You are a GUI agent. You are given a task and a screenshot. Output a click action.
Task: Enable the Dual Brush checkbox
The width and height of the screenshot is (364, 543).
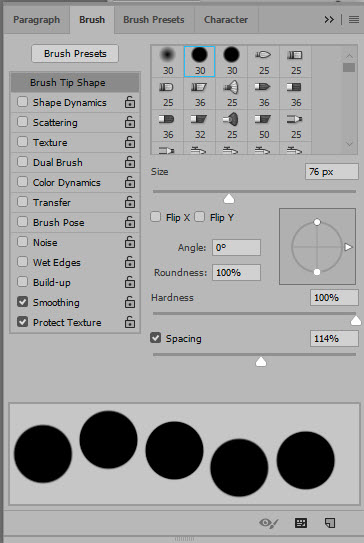click(x=23, y=162)
